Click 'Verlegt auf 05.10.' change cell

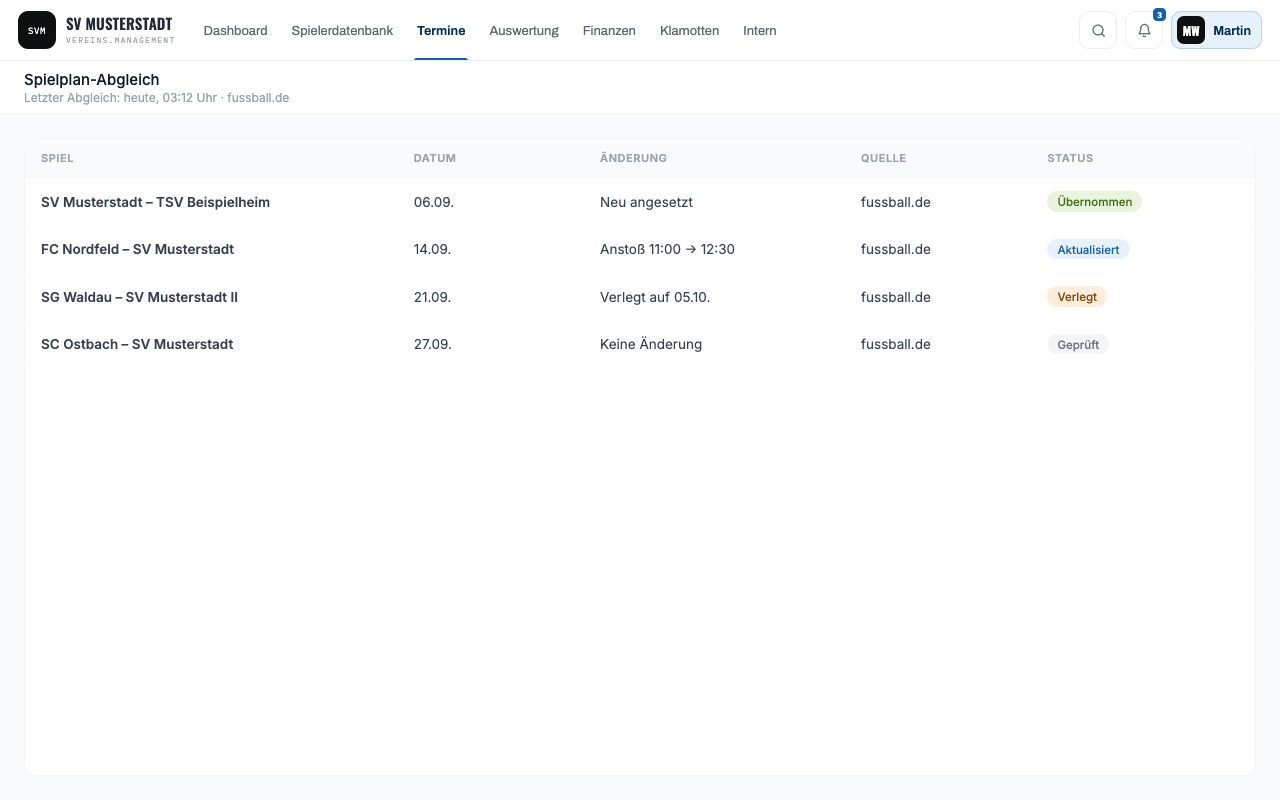[x=655, y=297]
